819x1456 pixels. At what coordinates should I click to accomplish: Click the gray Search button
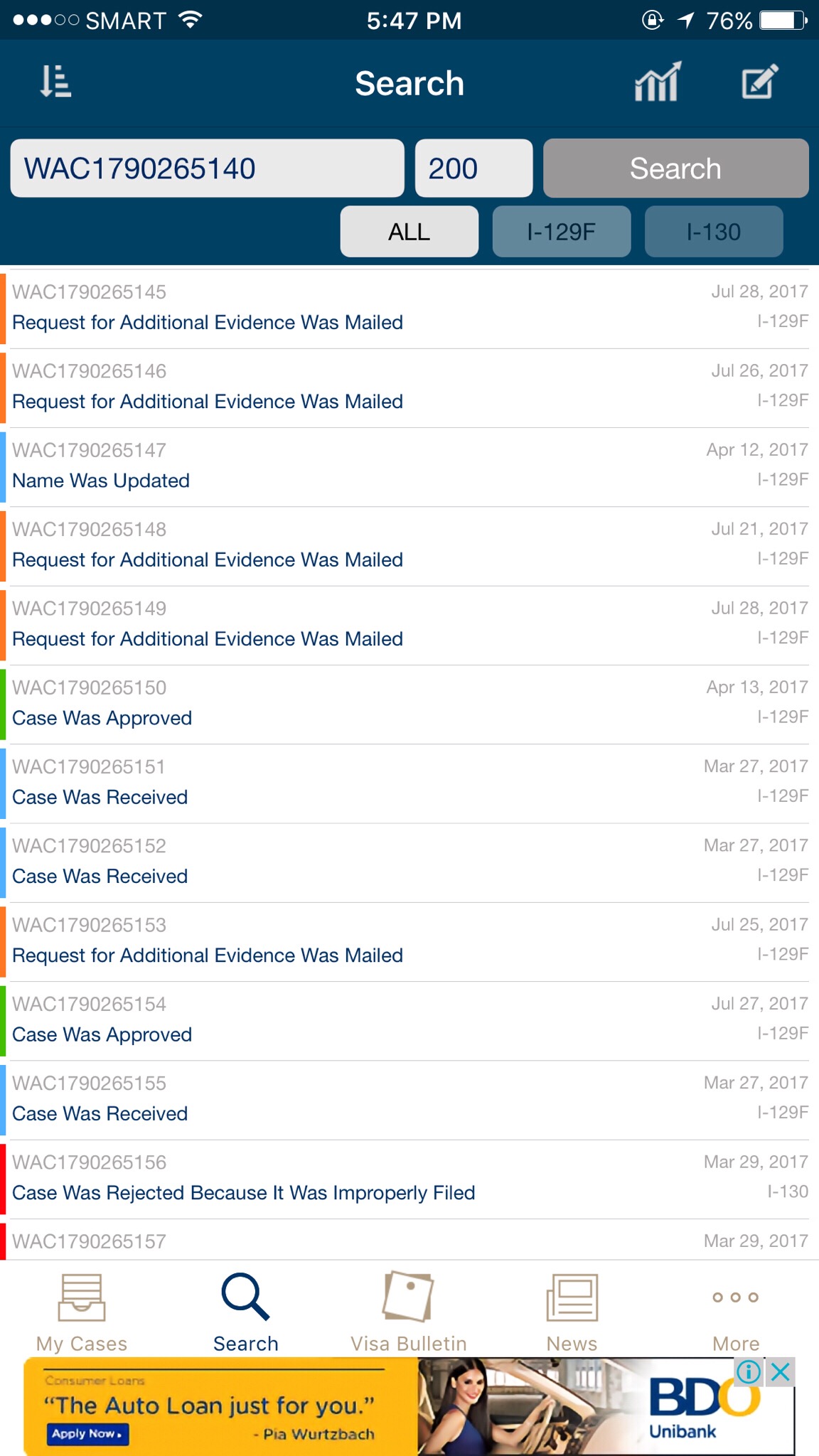tap(676, 168)
